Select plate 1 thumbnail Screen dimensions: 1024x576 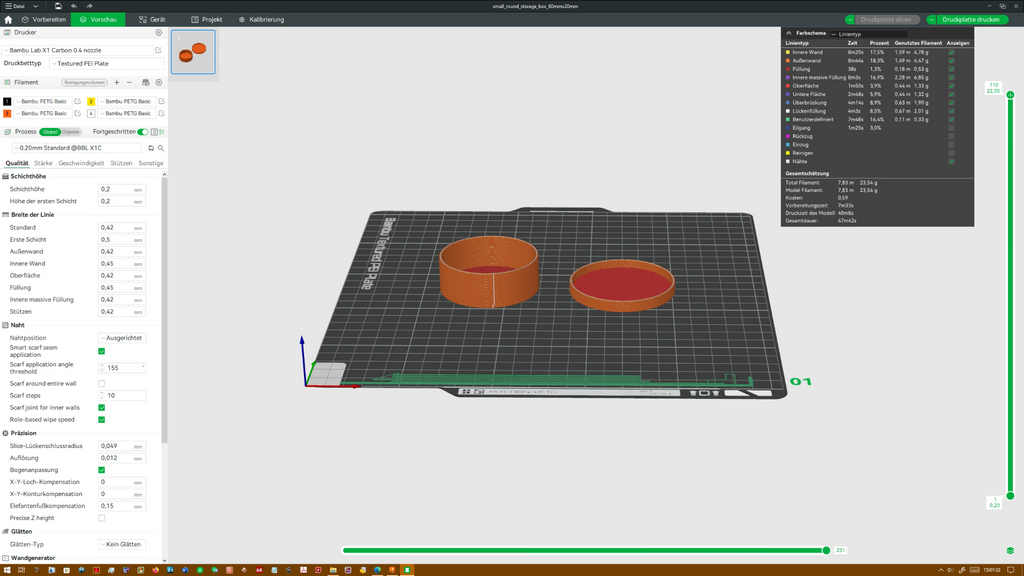(x=193, y=52)
